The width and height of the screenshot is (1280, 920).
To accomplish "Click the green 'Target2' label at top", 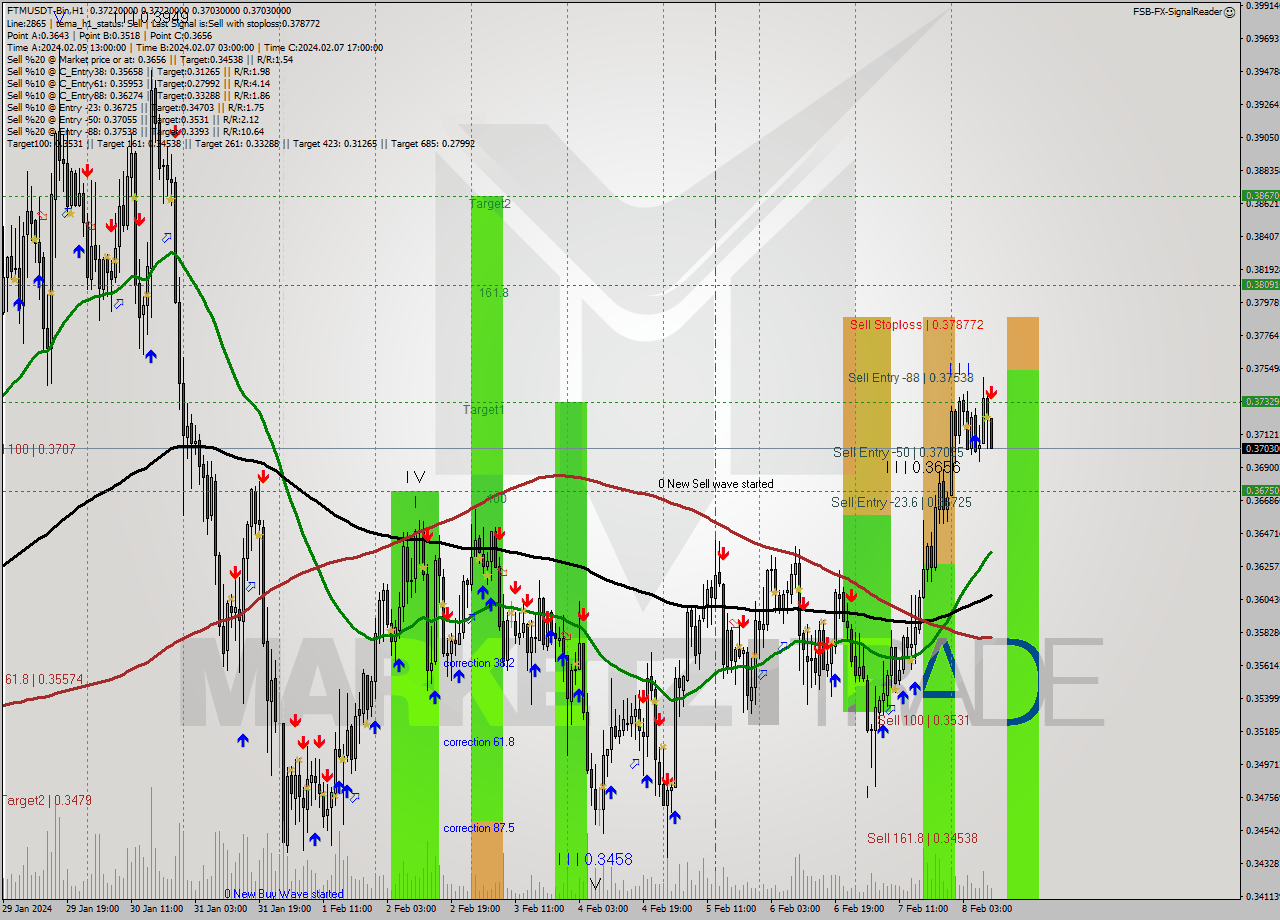I will click(x=490, y=204).
